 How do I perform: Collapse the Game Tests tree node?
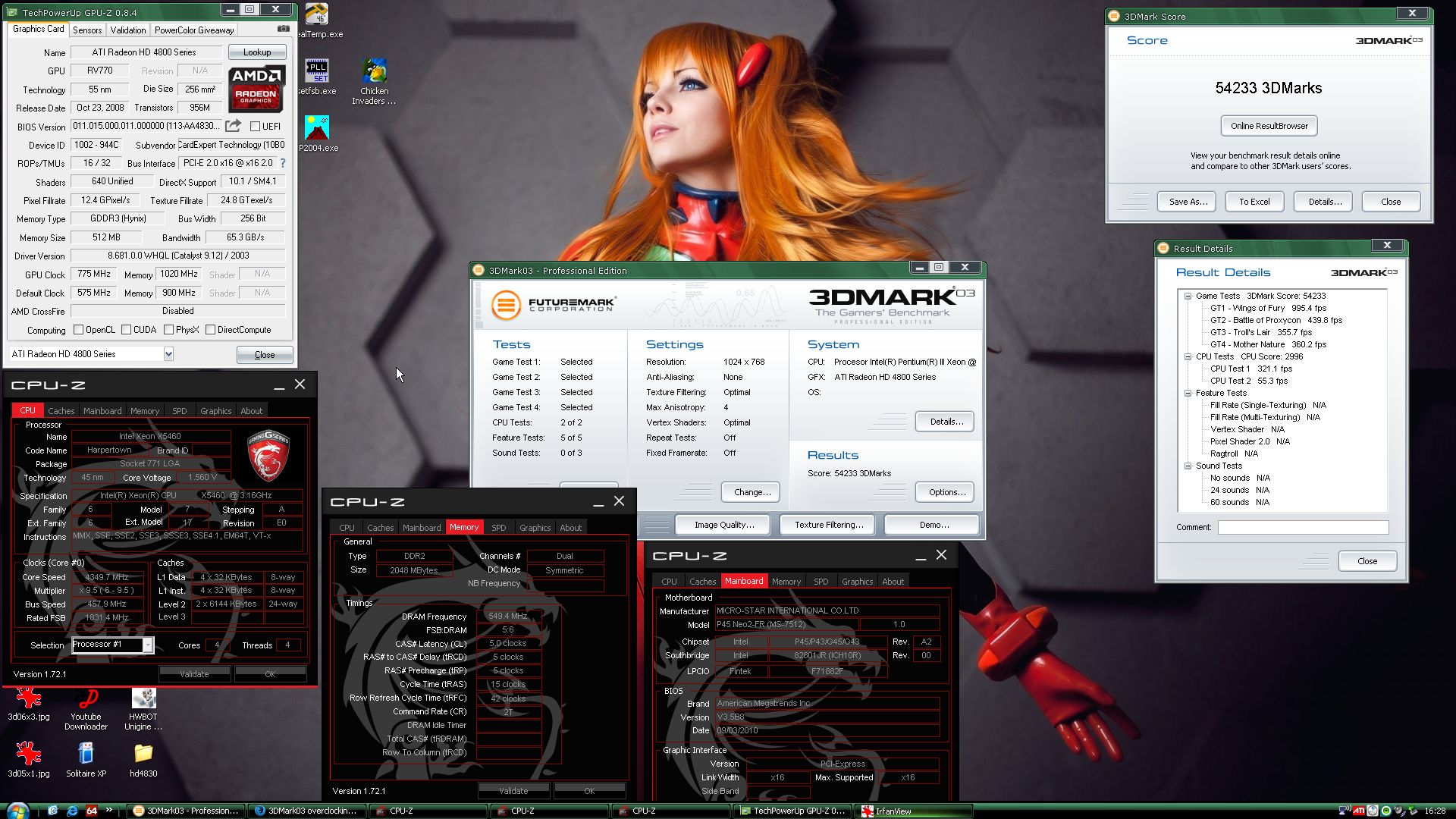pos(1188,296)
